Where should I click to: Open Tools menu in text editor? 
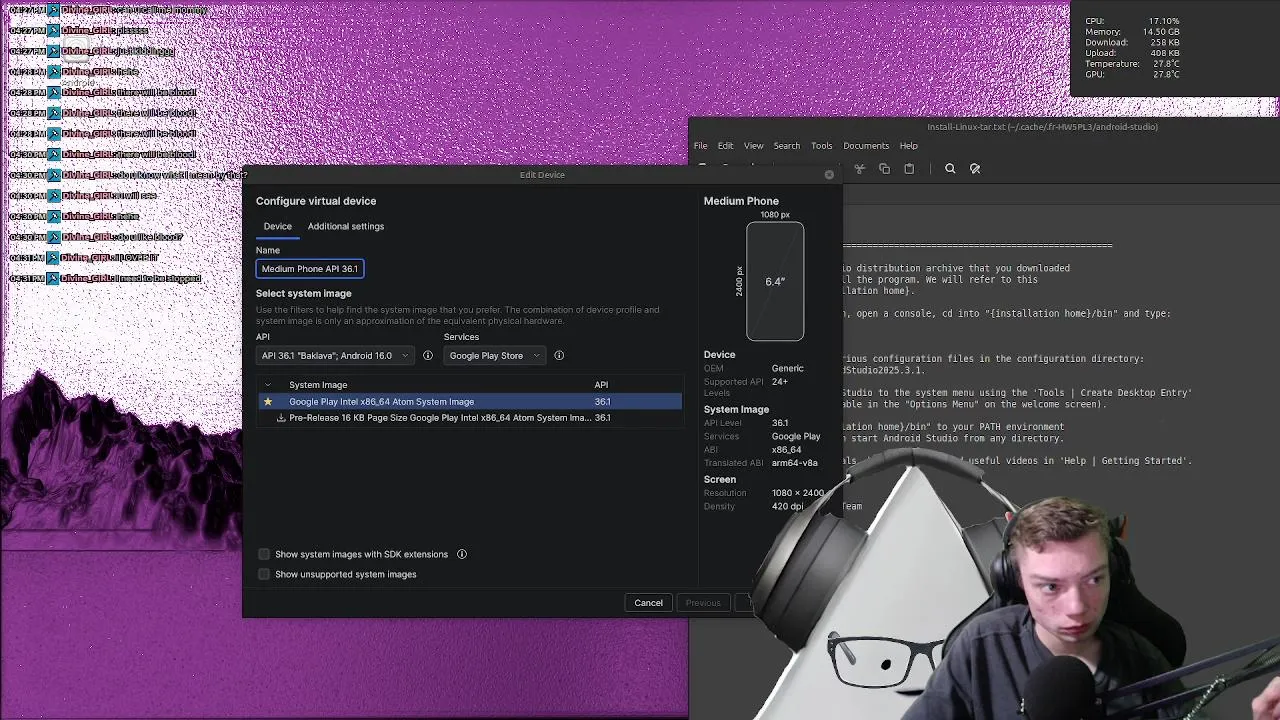click(x=821, y=146)
